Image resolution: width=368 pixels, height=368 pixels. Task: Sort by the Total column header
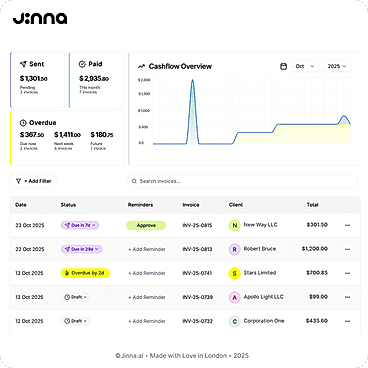coord(313,205)
